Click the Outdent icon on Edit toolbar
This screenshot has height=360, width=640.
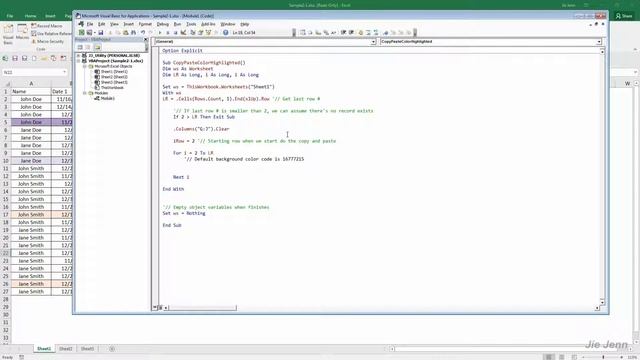(x=351, y=33)
